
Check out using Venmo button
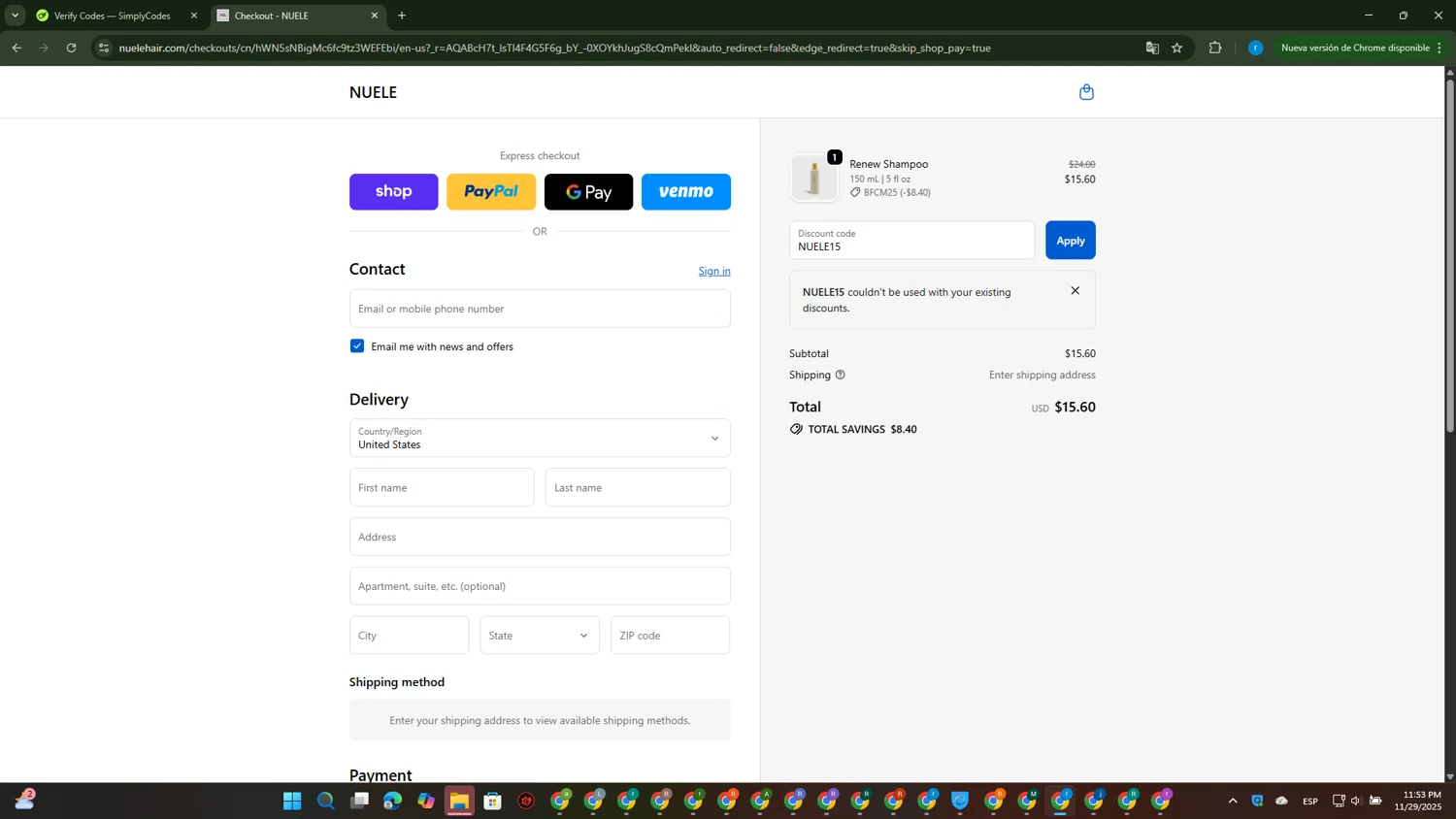(686, 192)
